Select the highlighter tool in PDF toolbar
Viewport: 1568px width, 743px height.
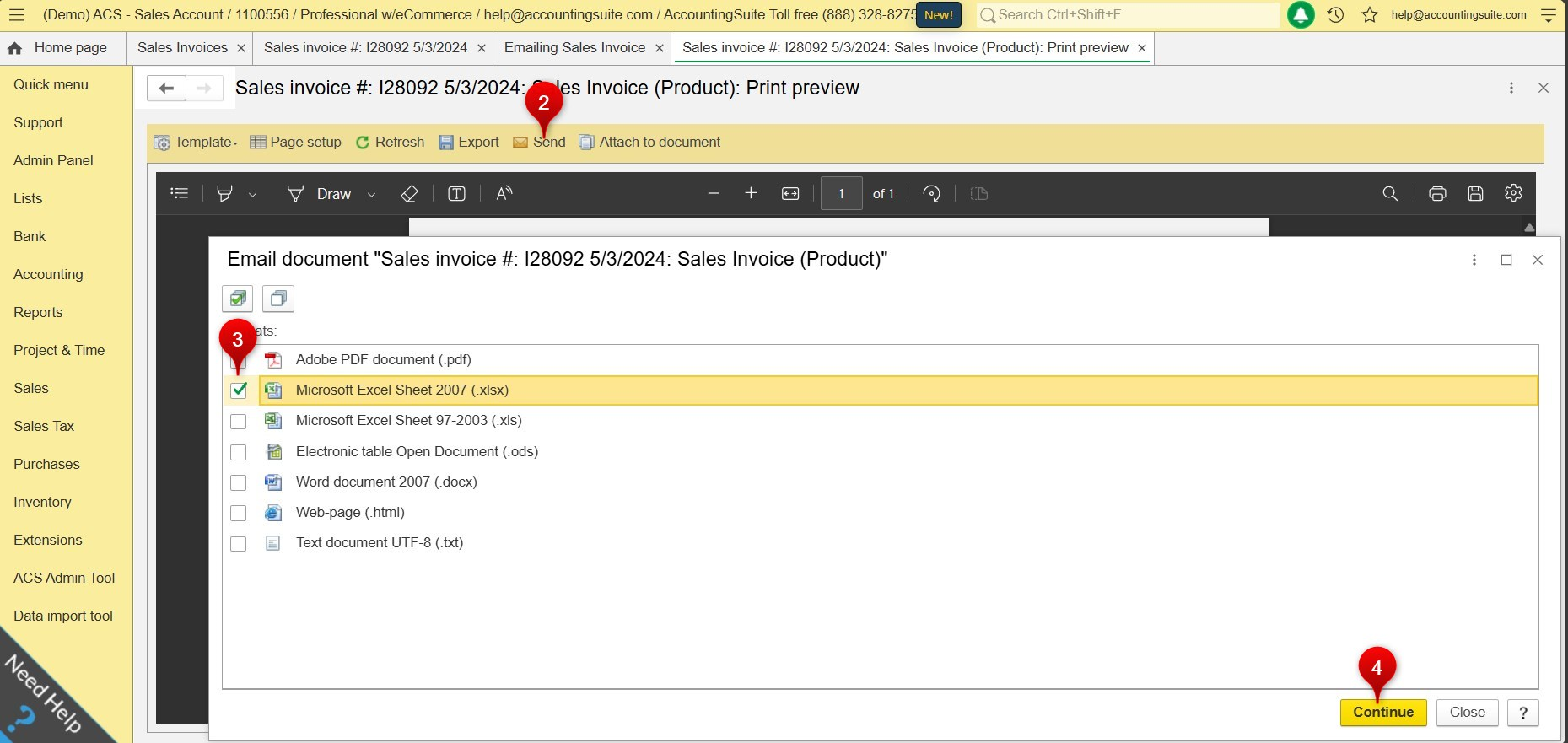click(224, 193)
